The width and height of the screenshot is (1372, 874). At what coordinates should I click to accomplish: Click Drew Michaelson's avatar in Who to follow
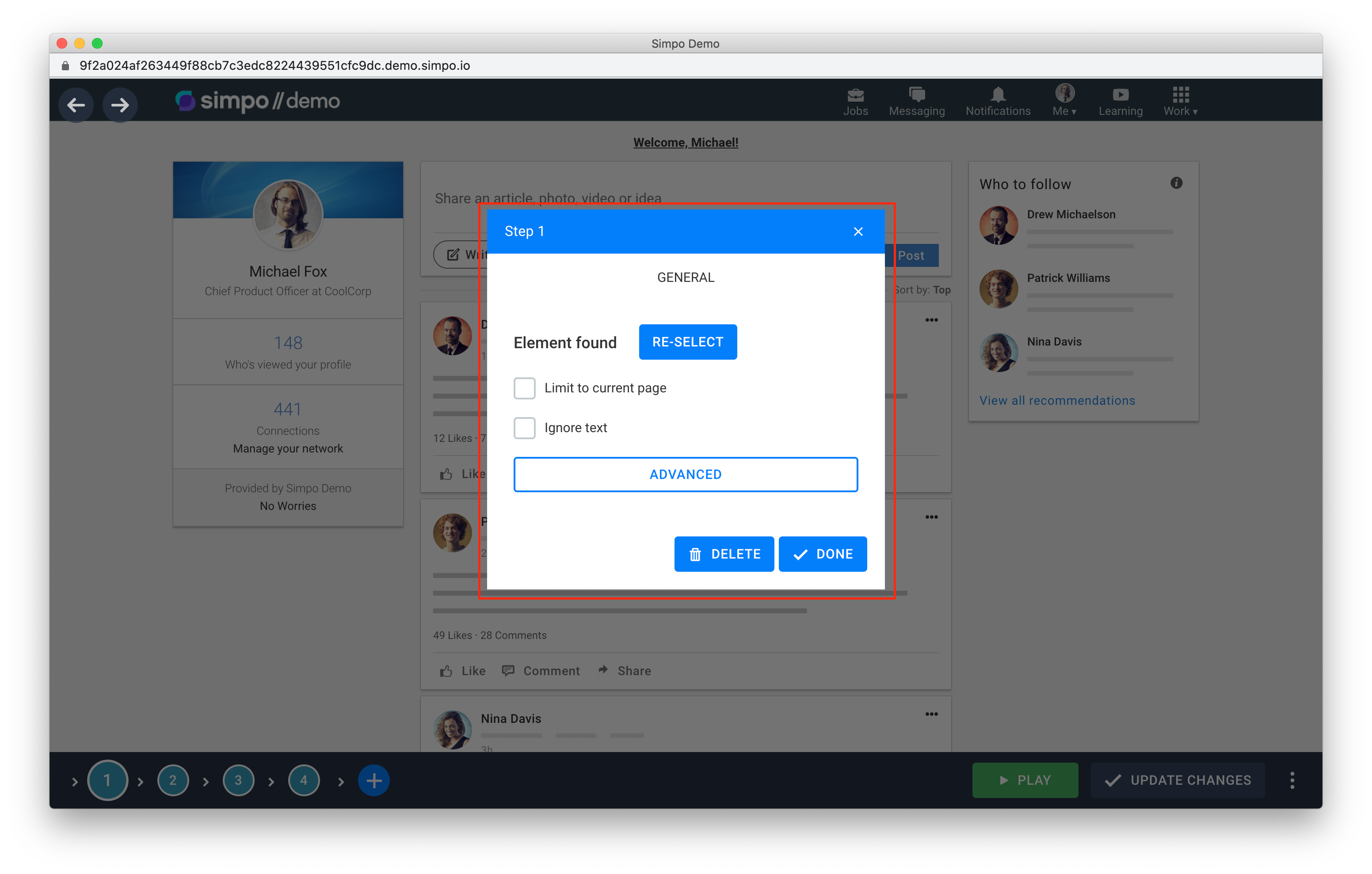(998, 226)
